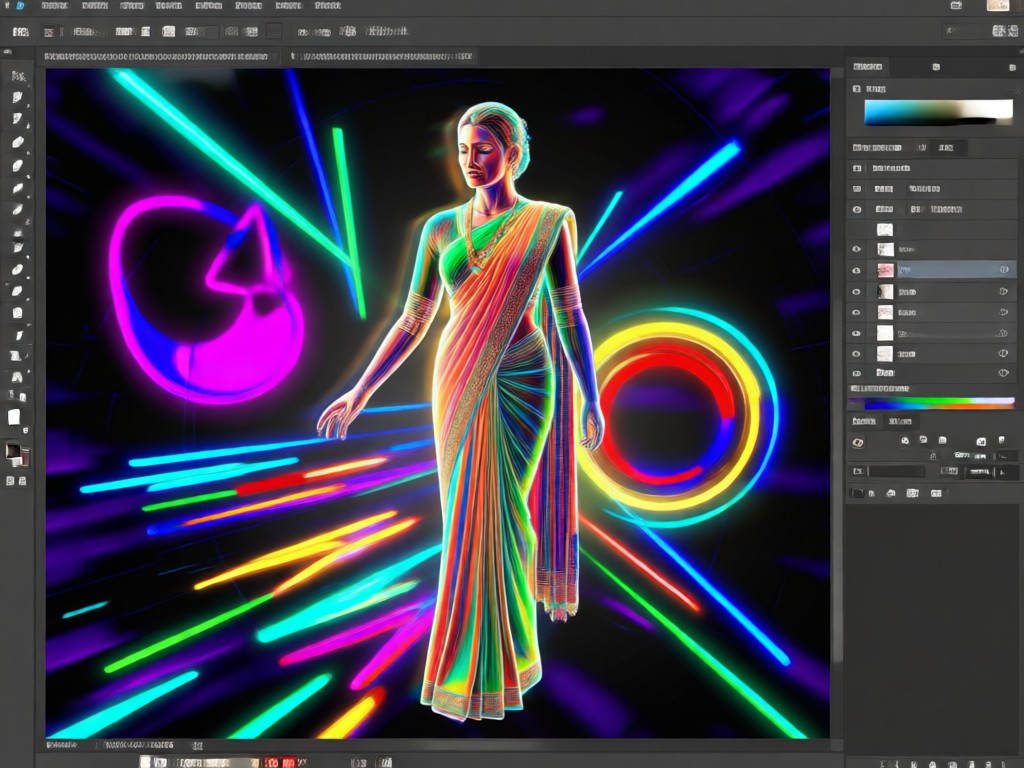Click the foreground/background color squares in left toolbar
The image size is (1024, 768).
(x=16, y=454)
